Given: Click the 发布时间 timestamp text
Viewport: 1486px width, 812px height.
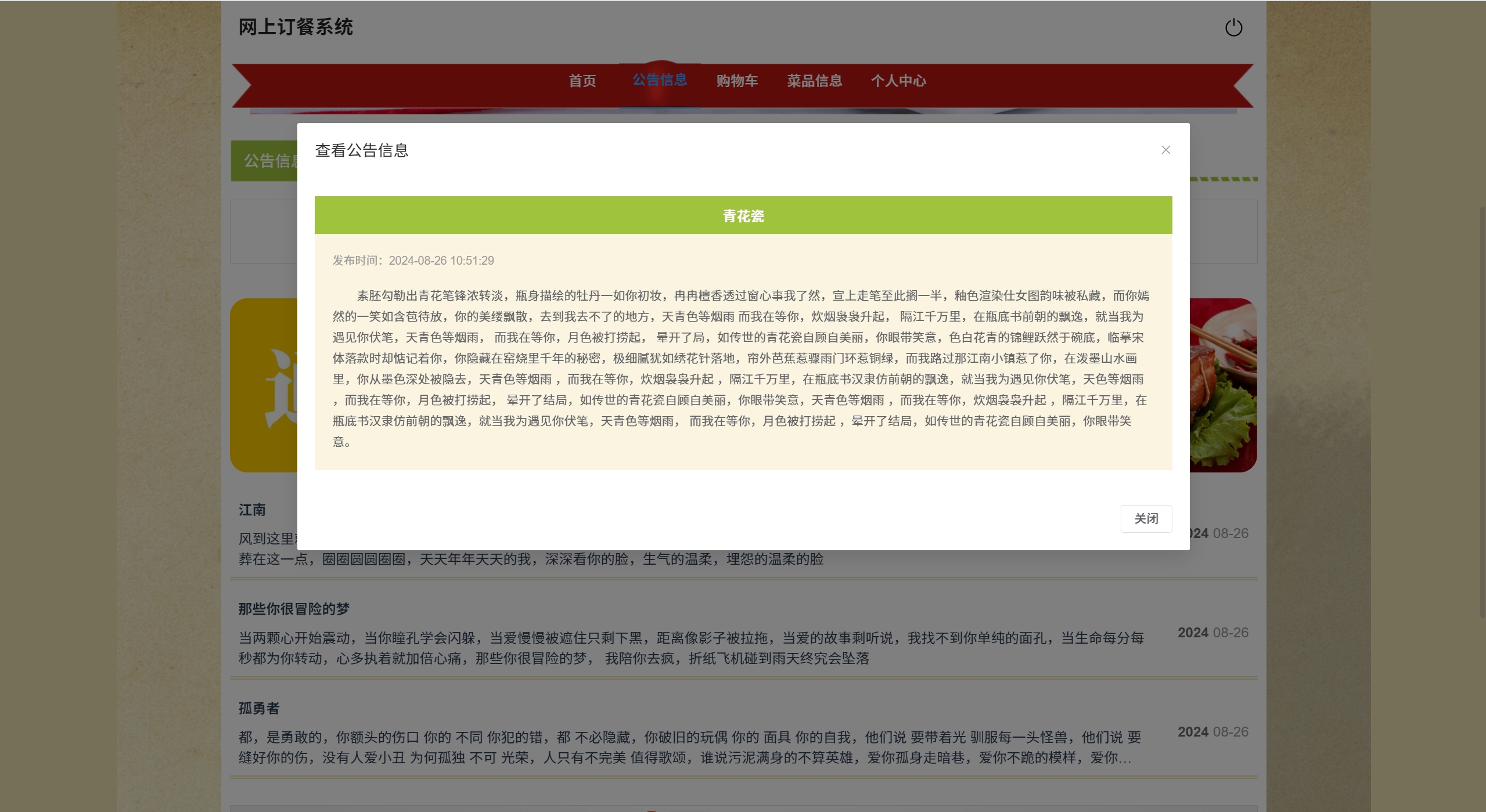Looking at the screenshot, I should [x=413, y=261].
